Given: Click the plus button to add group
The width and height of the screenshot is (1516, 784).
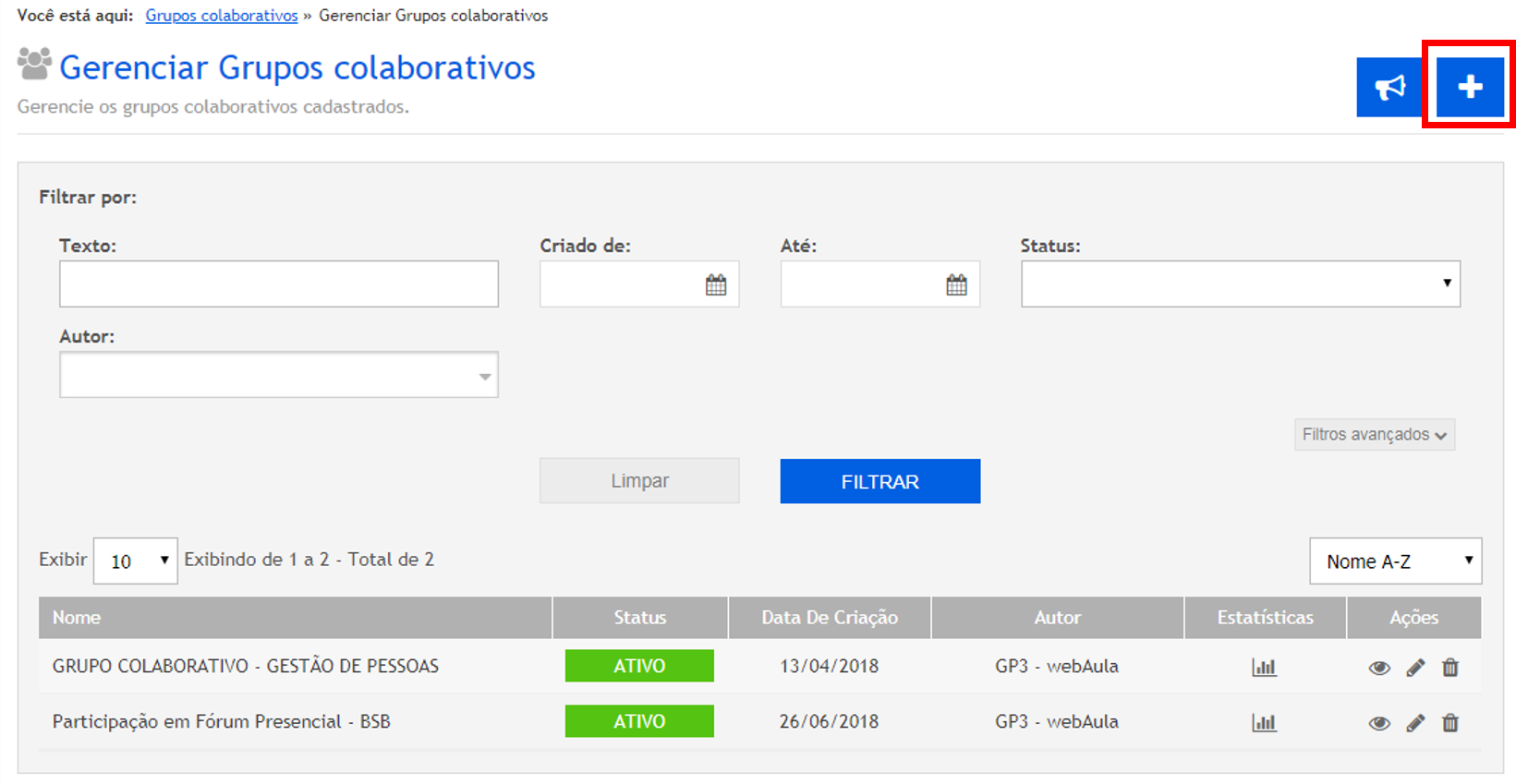Looking at the screenshot, I should pos(1469,87).
